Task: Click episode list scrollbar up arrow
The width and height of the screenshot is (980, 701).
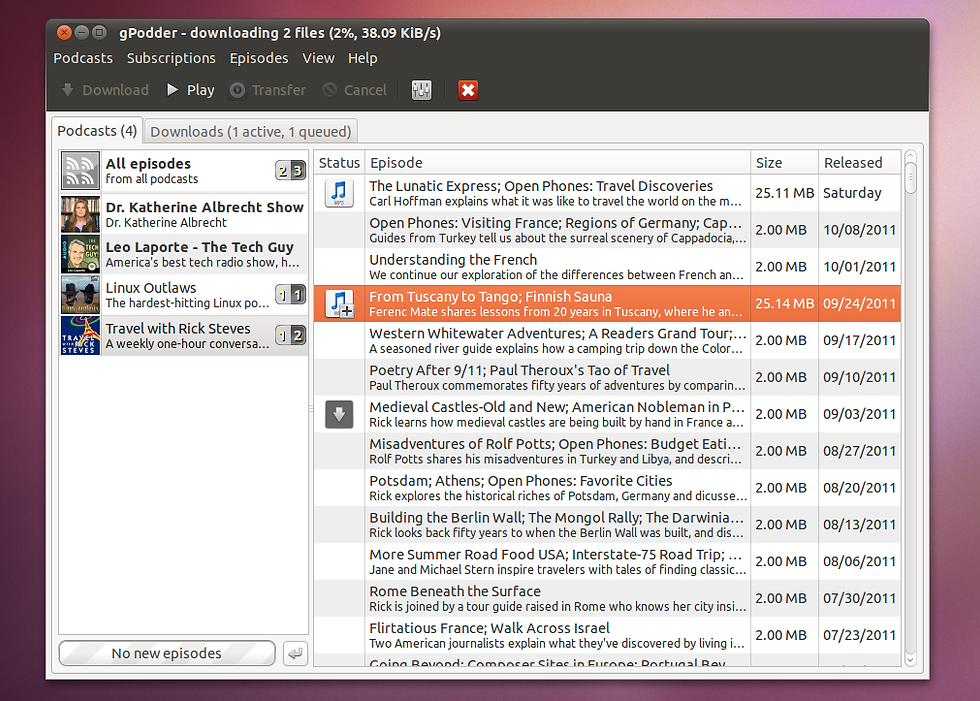Action: click(x=911, y=156)
